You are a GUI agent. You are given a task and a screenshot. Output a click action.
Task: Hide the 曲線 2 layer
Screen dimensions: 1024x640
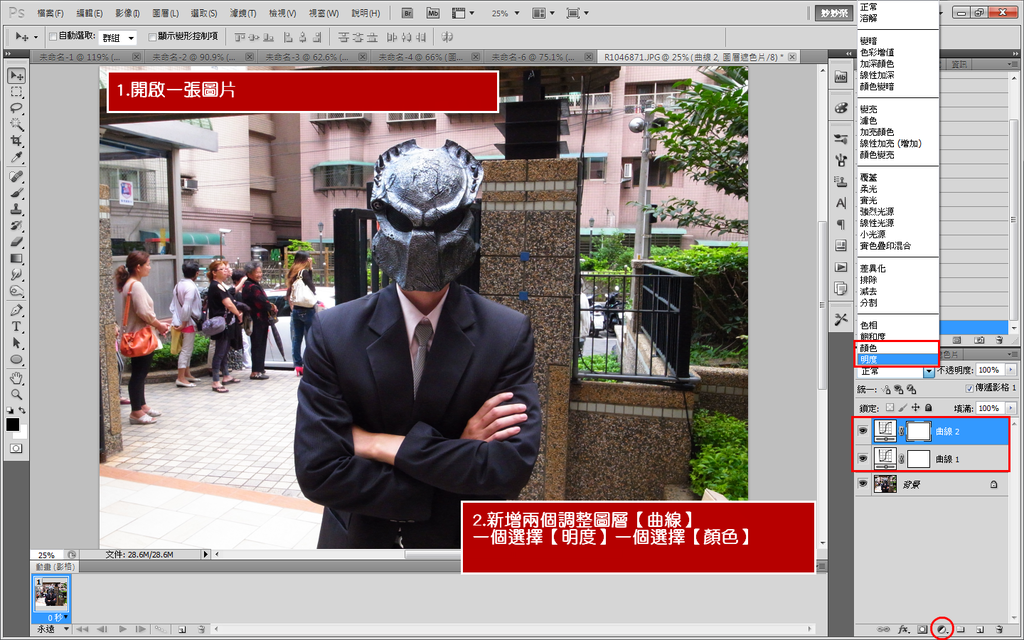863,431
